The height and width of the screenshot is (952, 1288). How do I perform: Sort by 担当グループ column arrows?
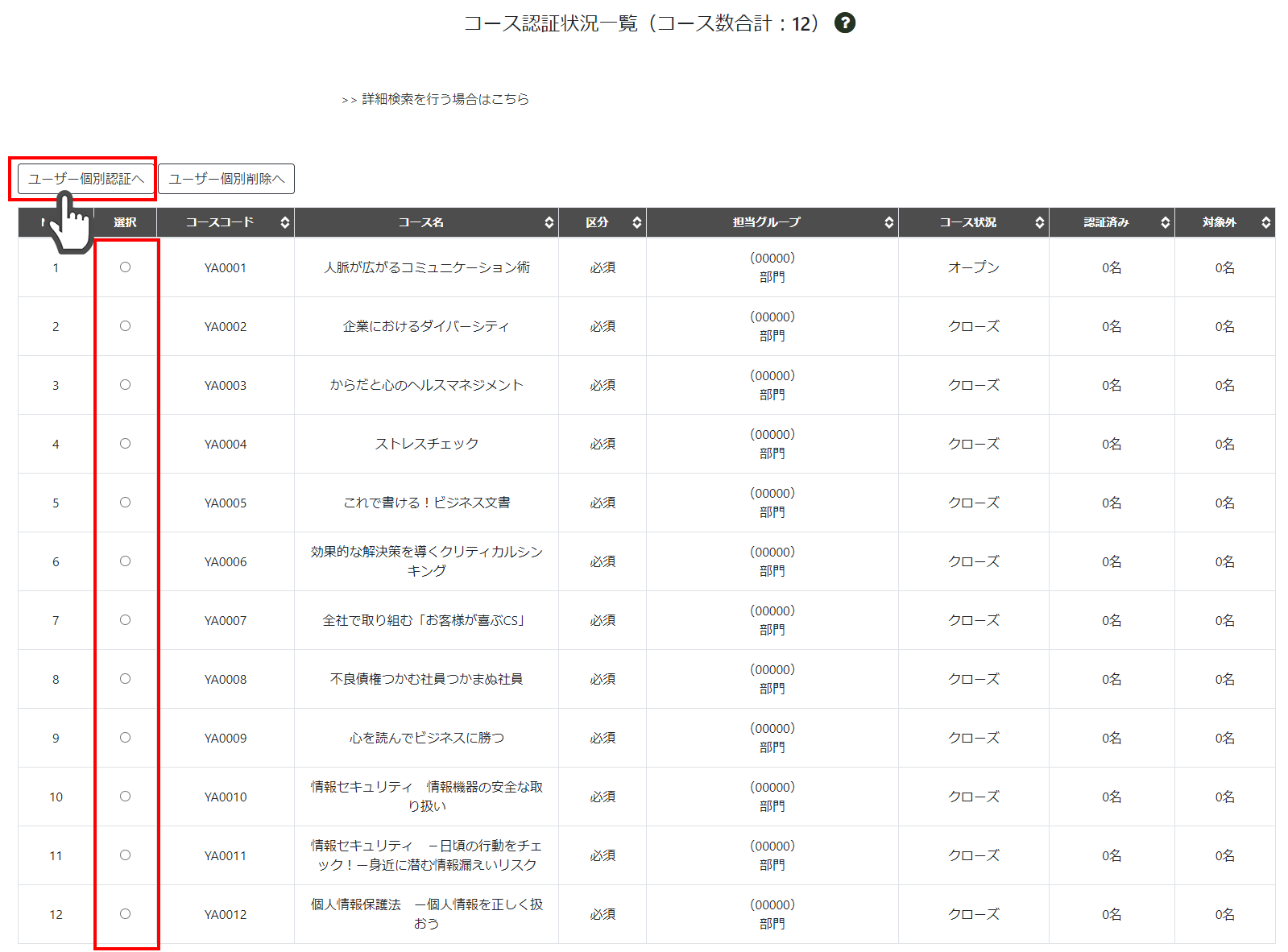[x=888, y=222]
